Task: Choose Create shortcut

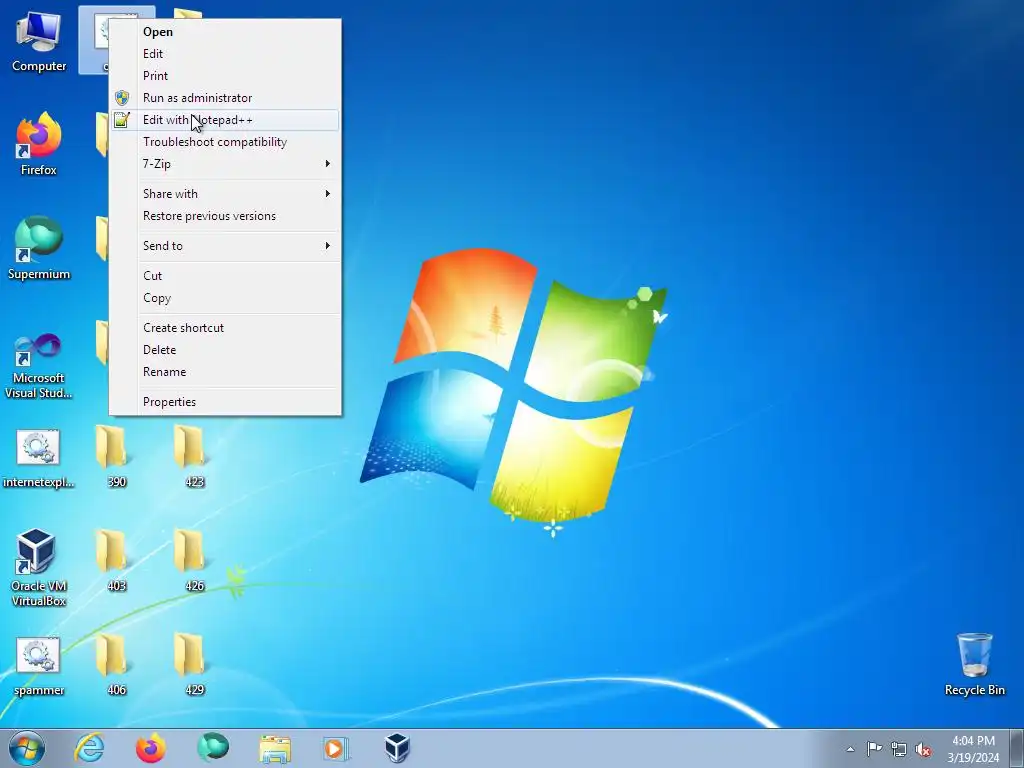Action: pos(225,328)
